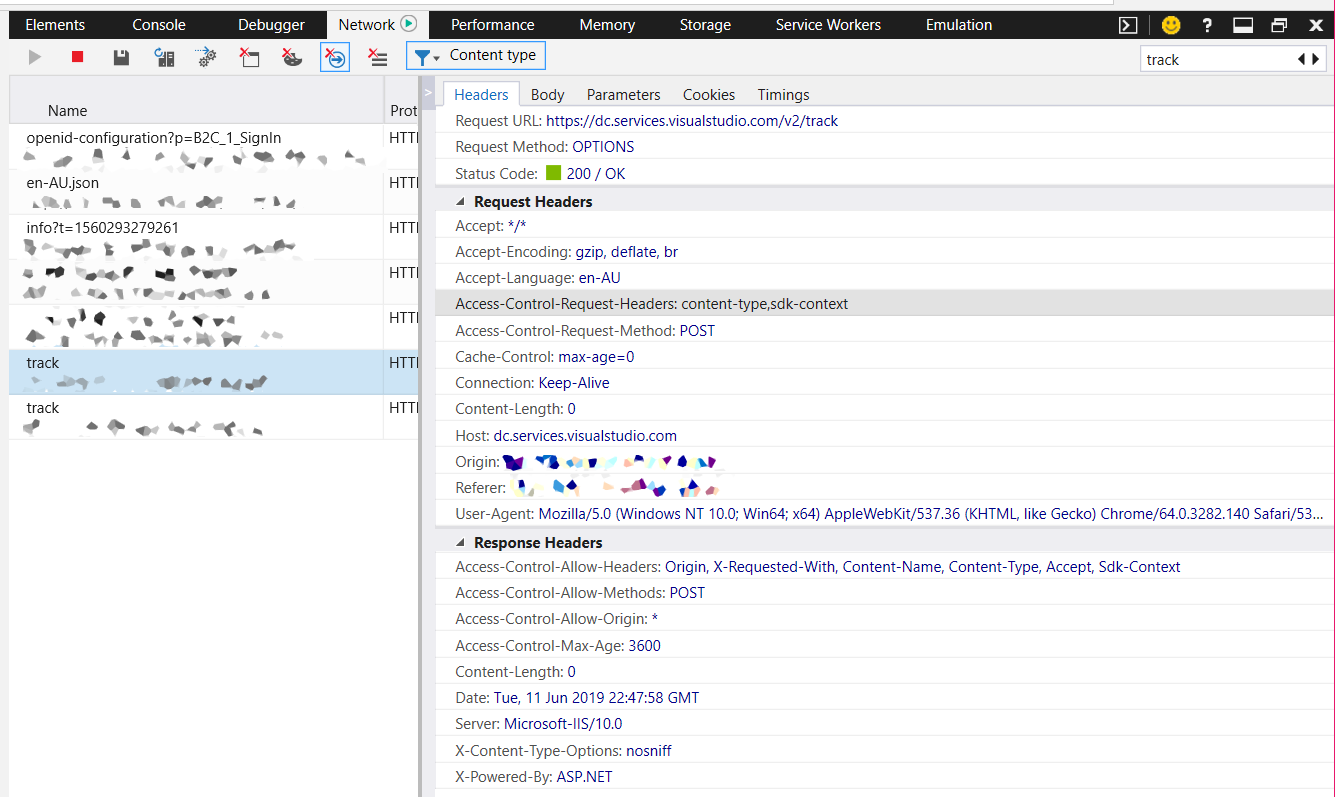Open F12 DevTools help
Image resolution: width=1335 pixels, height=797 pixels.
coord(1207,25)
